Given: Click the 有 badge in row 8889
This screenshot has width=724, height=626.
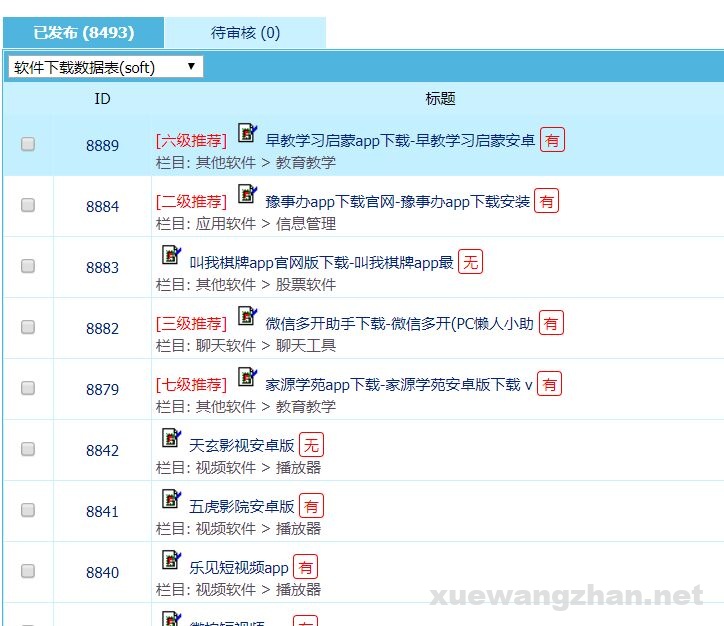Looking at the screenshot, I should (x=552, y=139).
